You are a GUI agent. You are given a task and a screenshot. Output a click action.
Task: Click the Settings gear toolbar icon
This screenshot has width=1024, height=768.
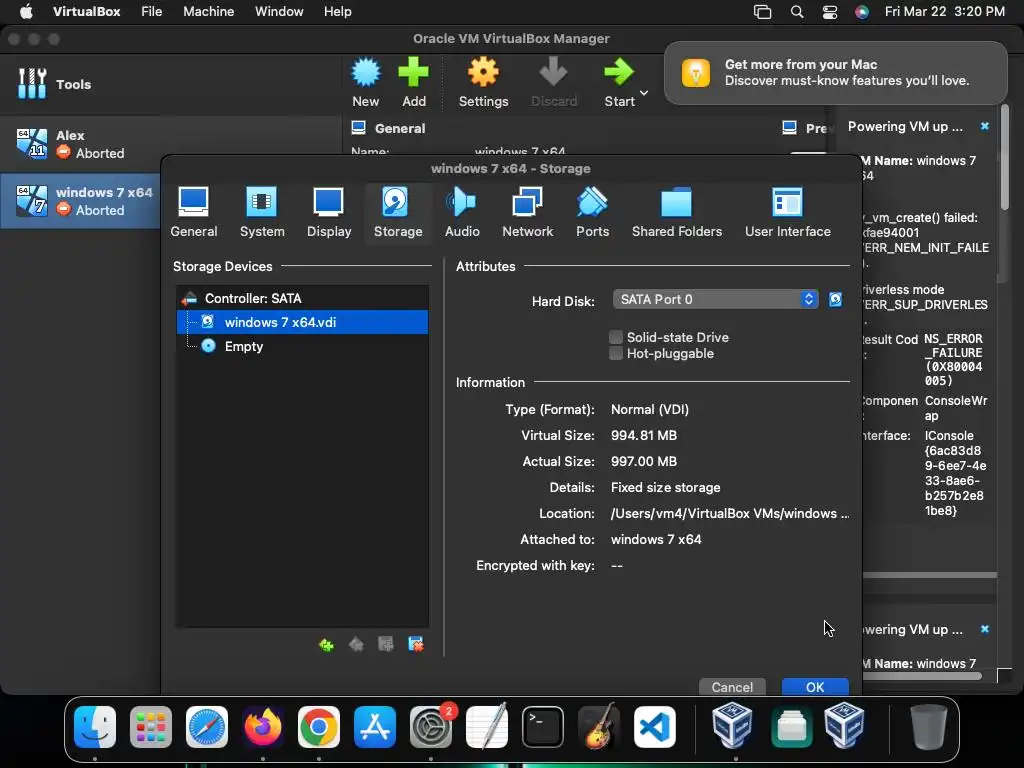483,82
